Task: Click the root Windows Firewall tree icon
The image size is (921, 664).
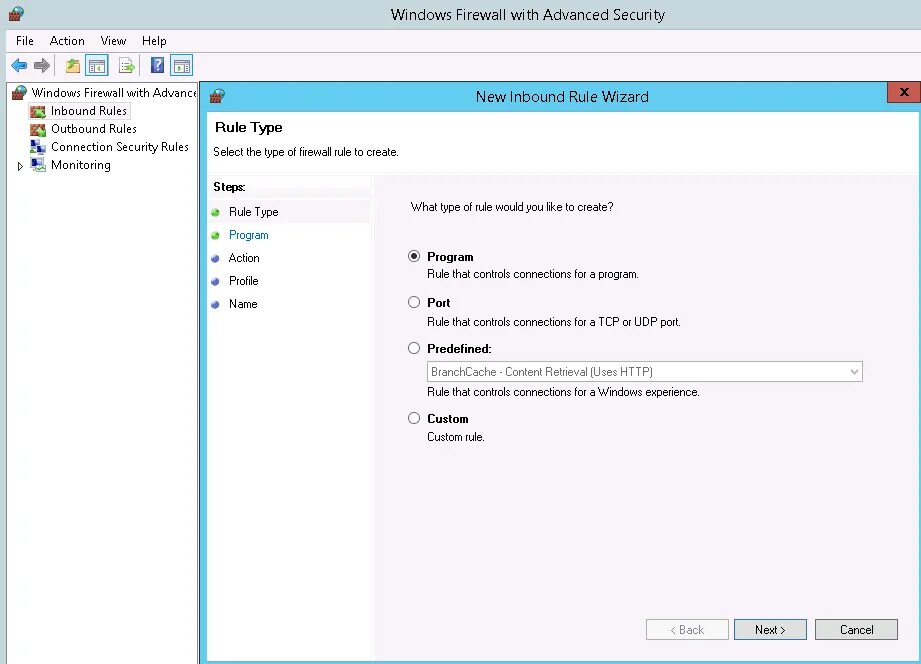Action: click(x=19, y=93)
